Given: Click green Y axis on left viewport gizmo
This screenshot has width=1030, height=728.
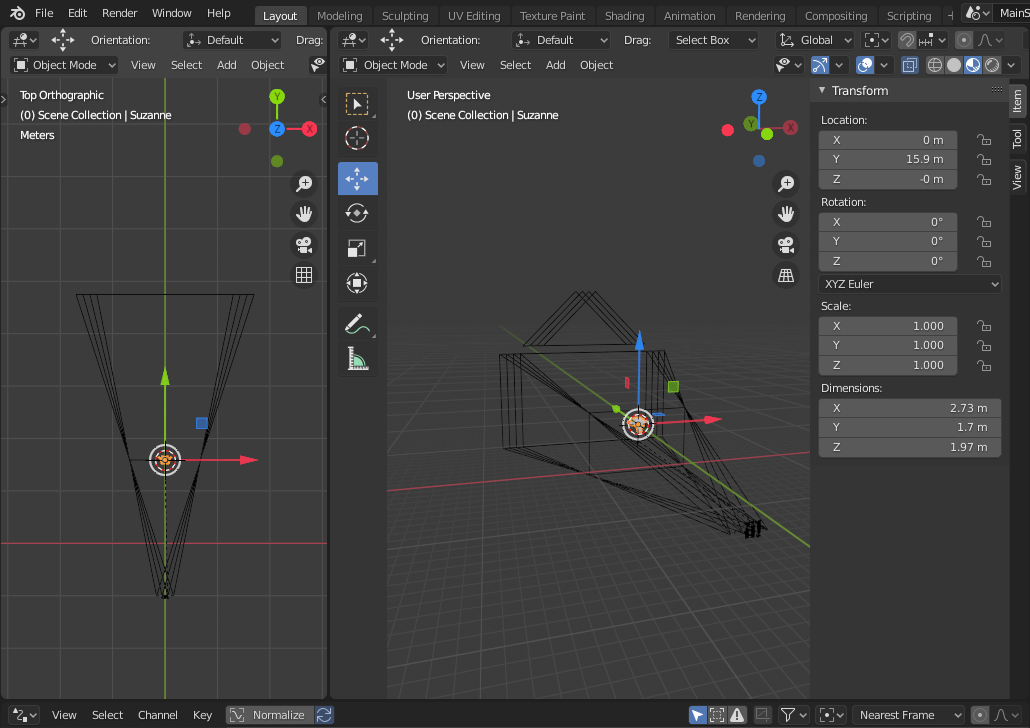Looking at the screenshot, I should (277, 97).
